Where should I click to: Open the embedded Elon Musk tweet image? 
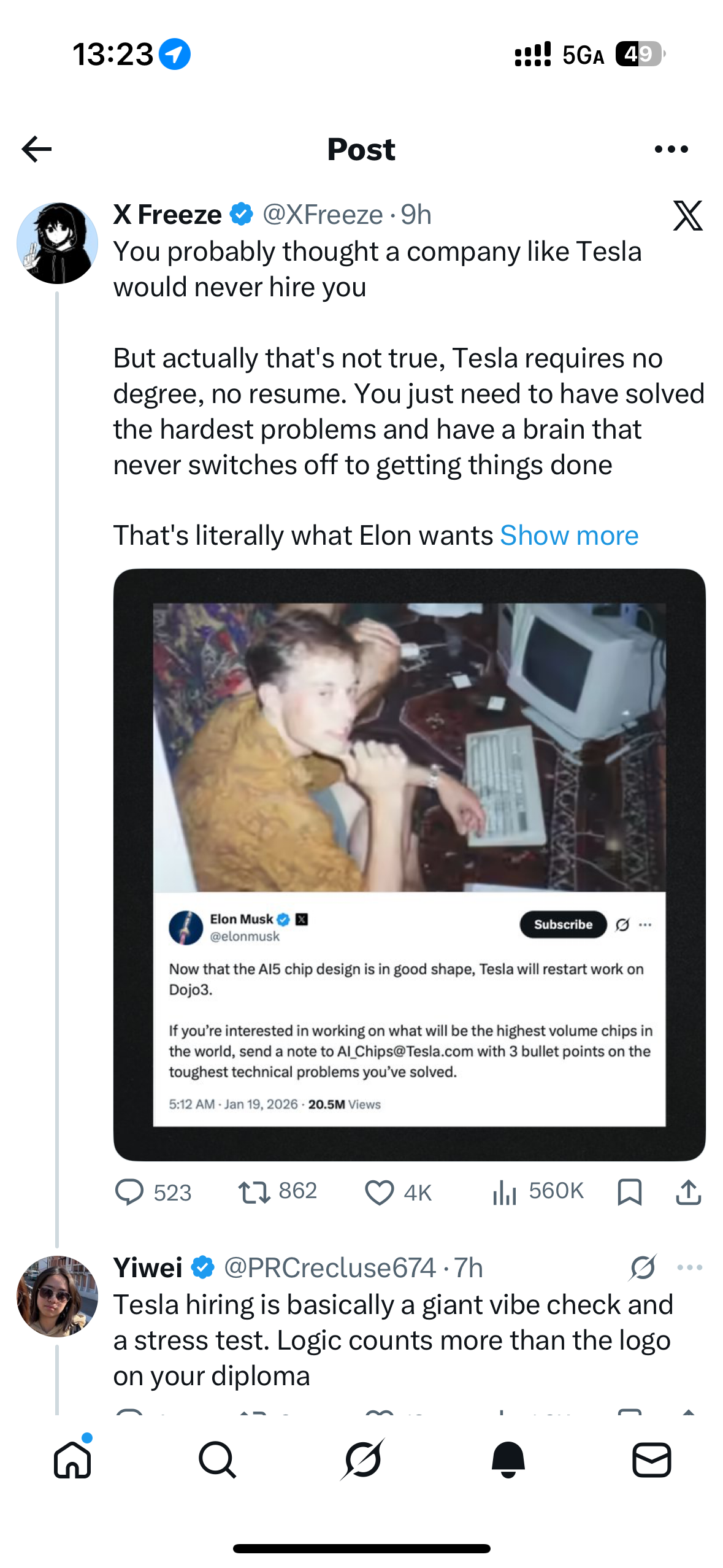(x=409, y=864)
